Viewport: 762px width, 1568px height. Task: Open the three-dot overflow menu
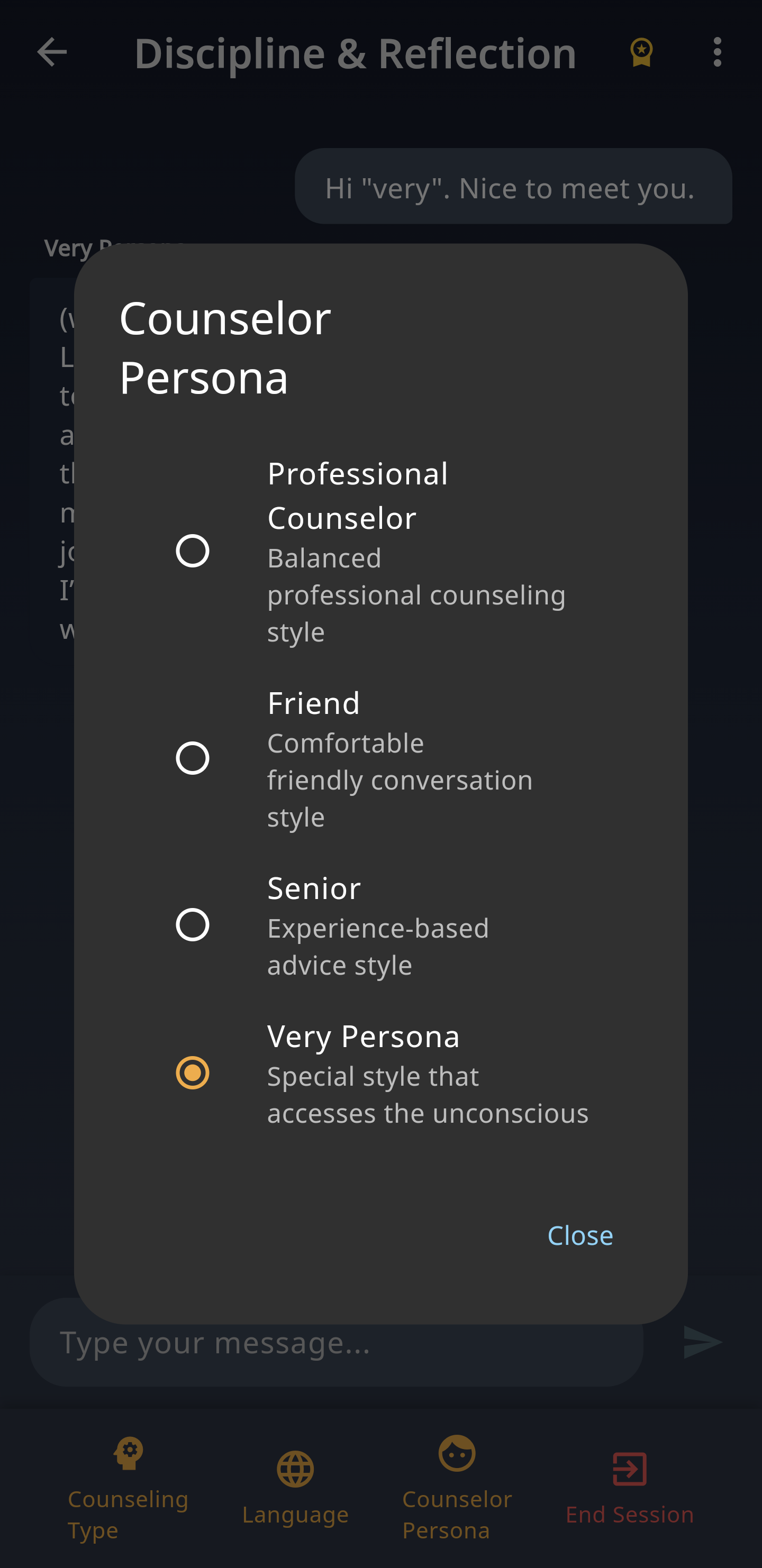pyautogui.click(x=717, y=52)
